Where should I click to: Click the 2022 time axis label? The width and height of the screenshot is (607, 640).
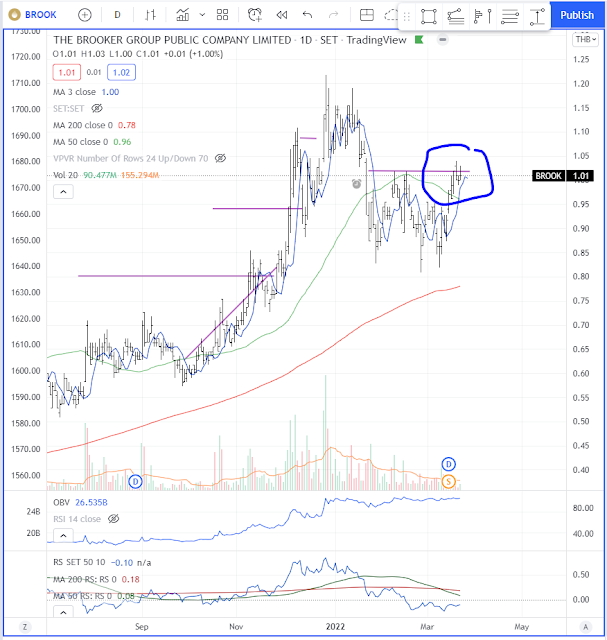tap(335, 627)
